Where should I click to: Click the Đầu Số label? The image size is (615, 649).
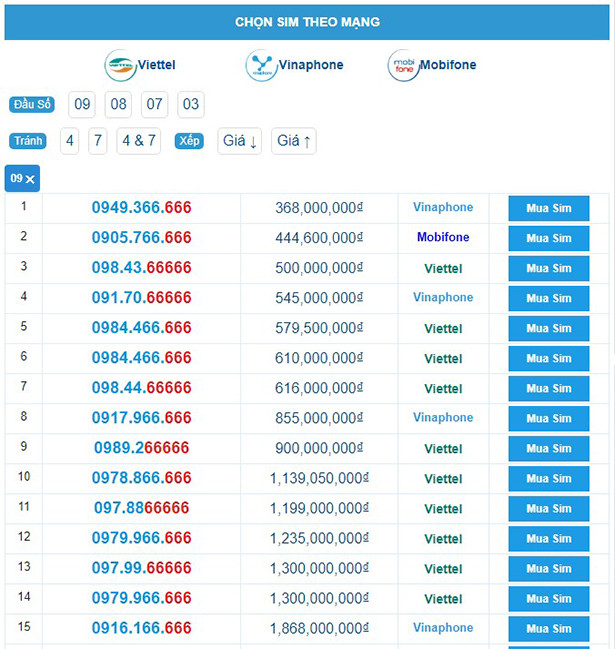point(32,104)
